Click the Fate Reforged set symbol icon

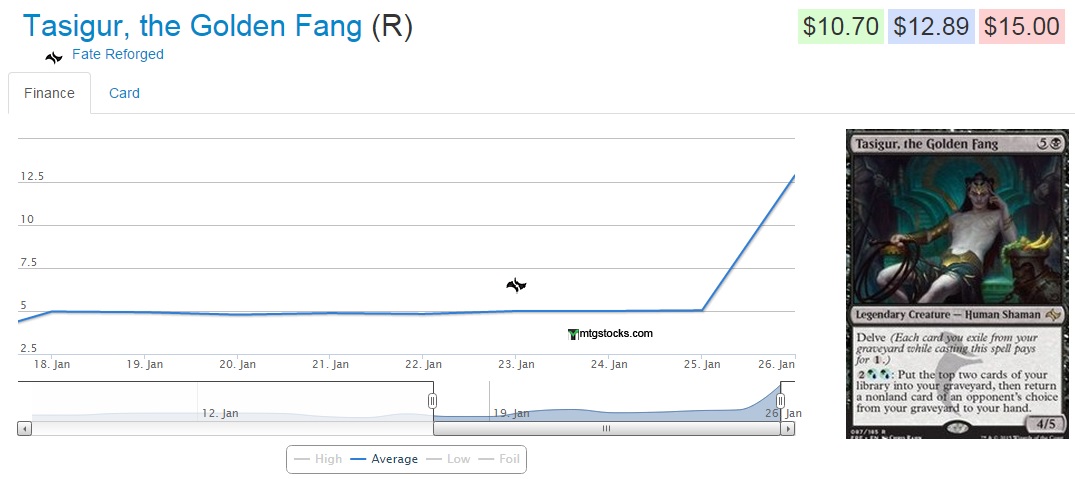tap(54, 57)
